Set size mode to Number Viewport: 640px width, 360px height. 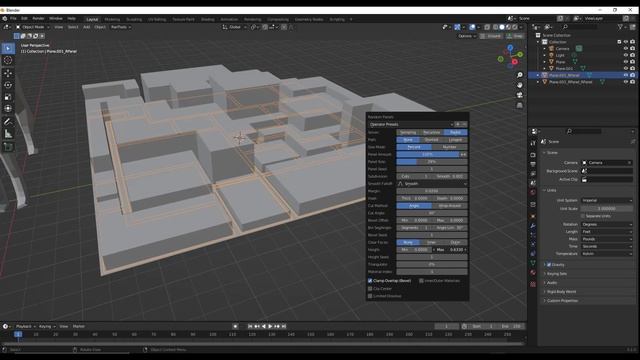(449, 147)
